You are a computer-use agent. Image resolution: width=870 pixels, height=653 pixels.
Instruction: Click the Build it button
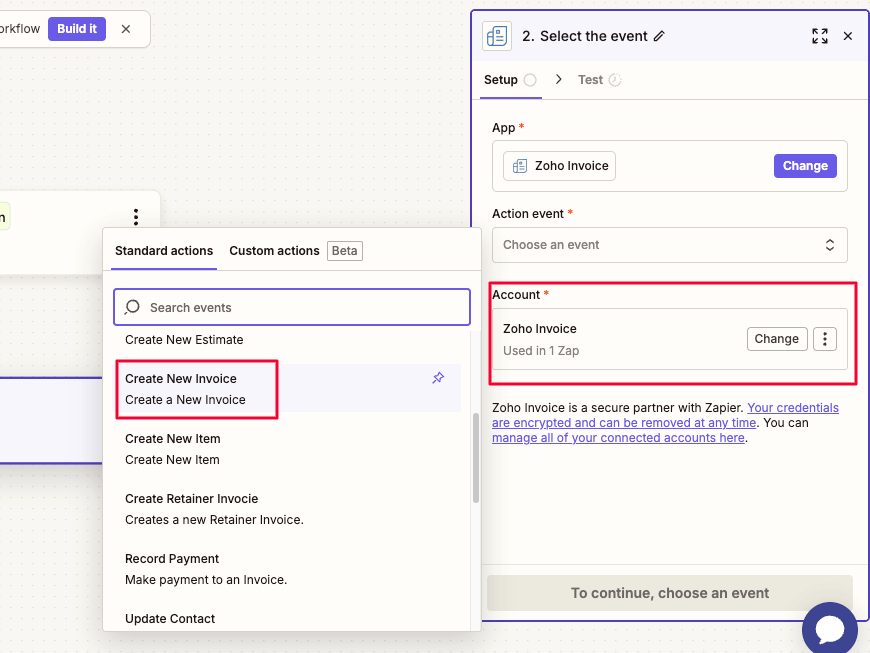76,29
